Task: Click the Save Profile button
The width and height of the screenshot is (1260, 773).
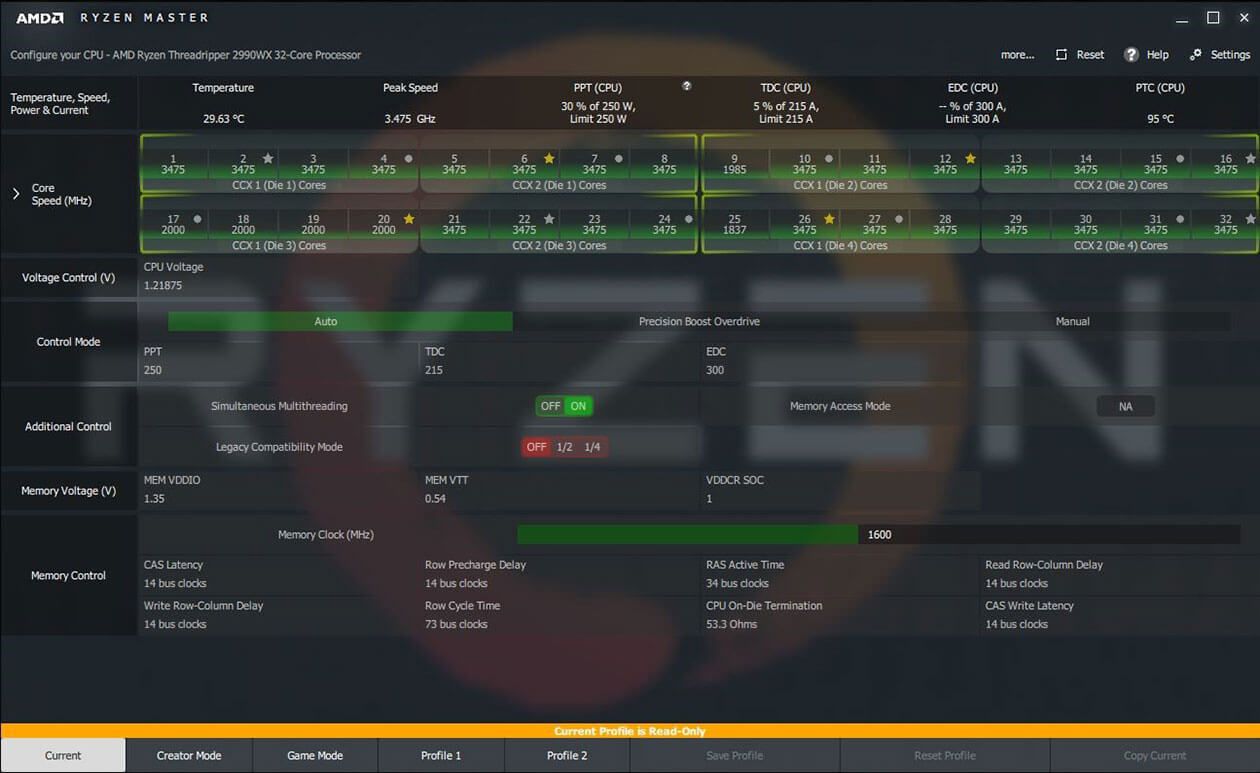Action: [x=735, y=755]
